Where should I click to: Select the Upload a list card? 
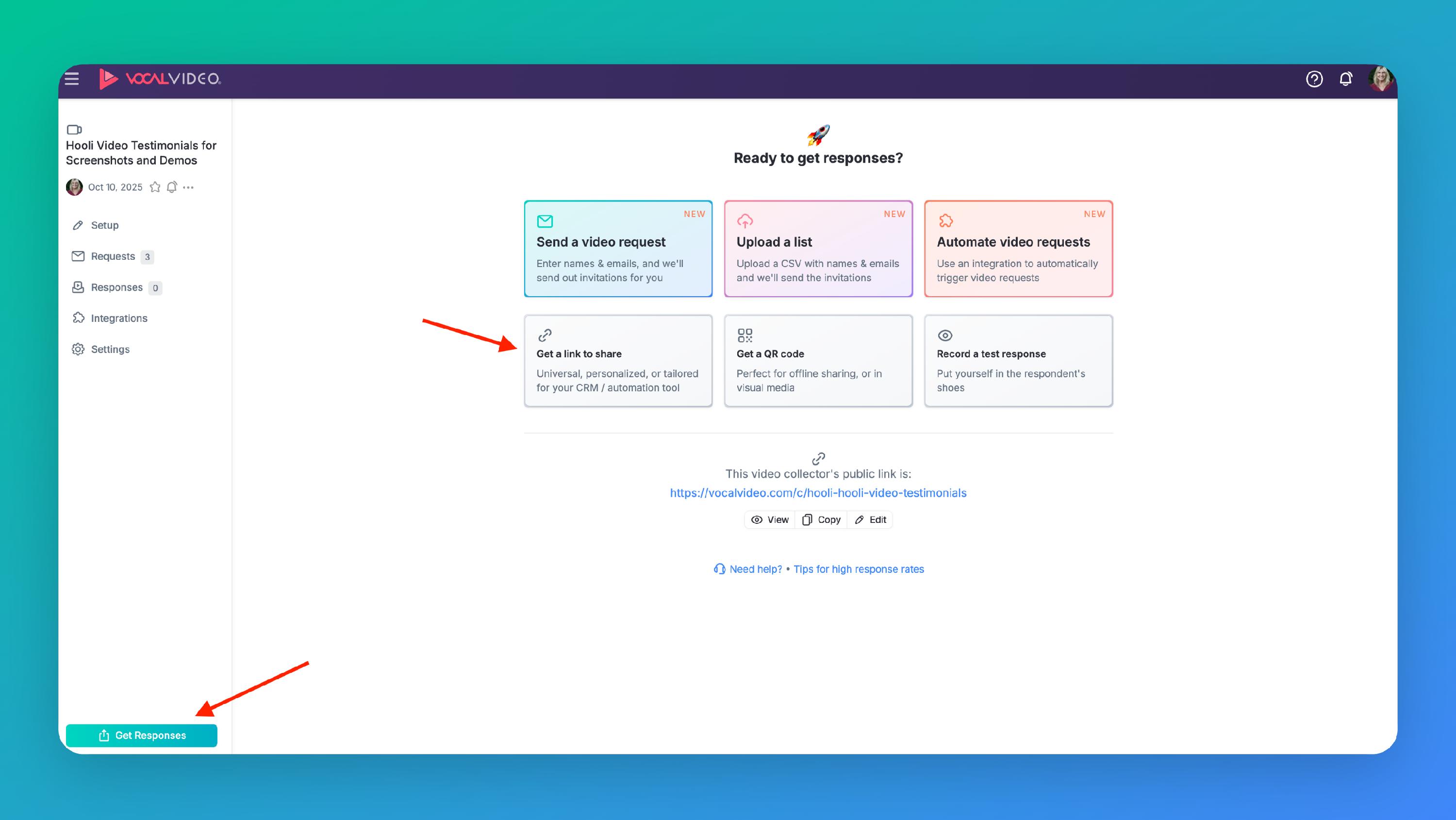tap(818, 248)
